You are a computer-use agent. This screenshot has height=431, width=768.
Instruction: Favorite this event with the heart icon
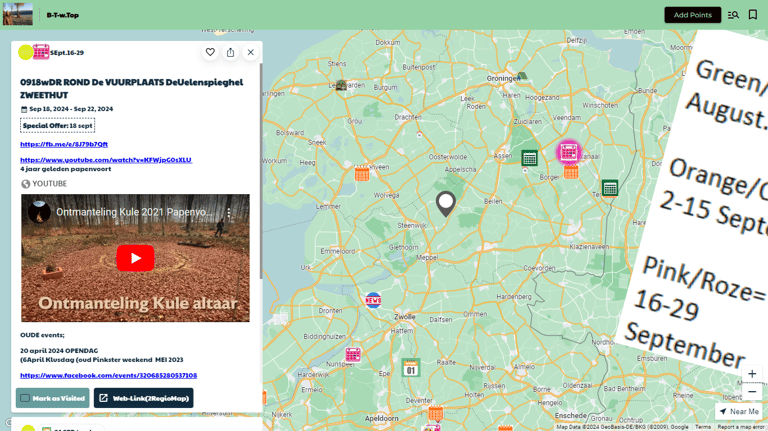pyautogui.click(x=210, y=52)
